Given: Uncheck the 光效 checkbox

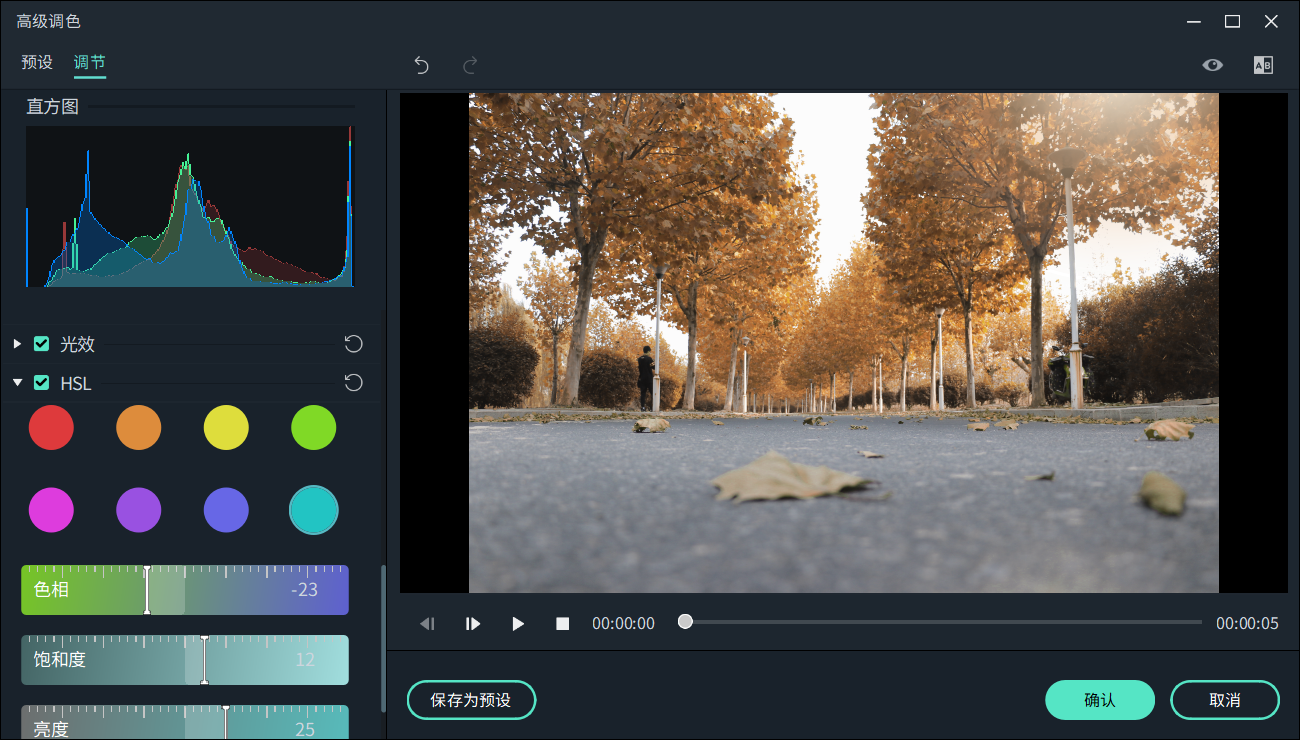Looking at the screenshot, I should click(42, 344).
